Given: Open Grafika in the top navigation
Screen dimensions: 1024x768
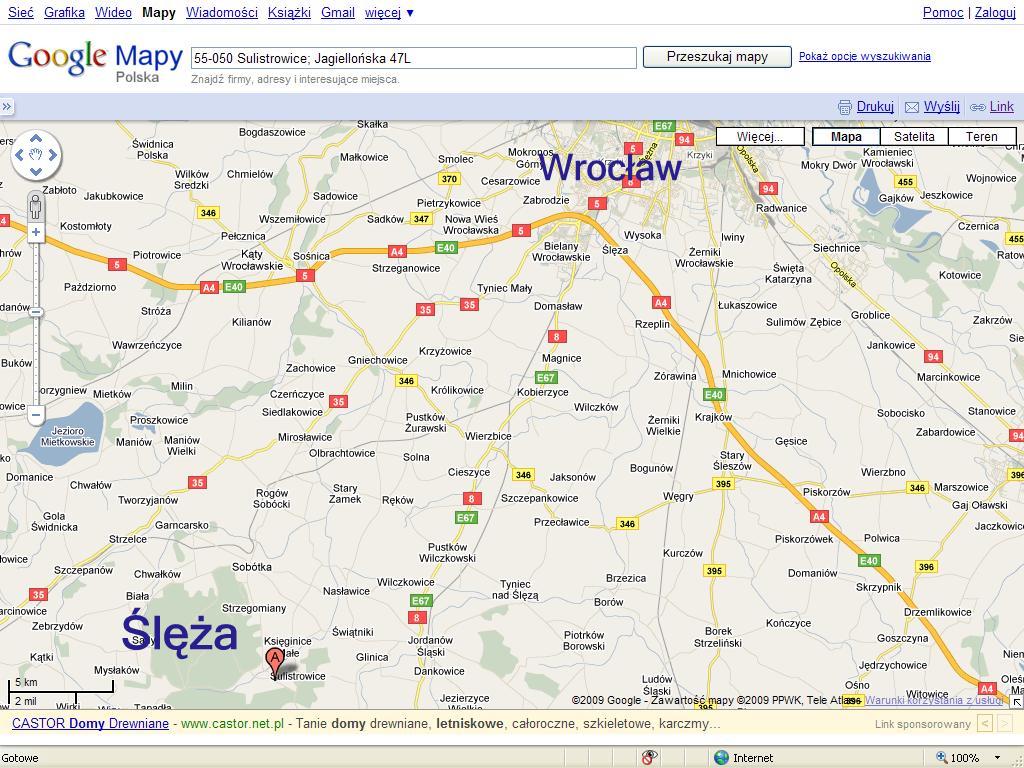Looking at the screenshot, I should coord(64,12).
